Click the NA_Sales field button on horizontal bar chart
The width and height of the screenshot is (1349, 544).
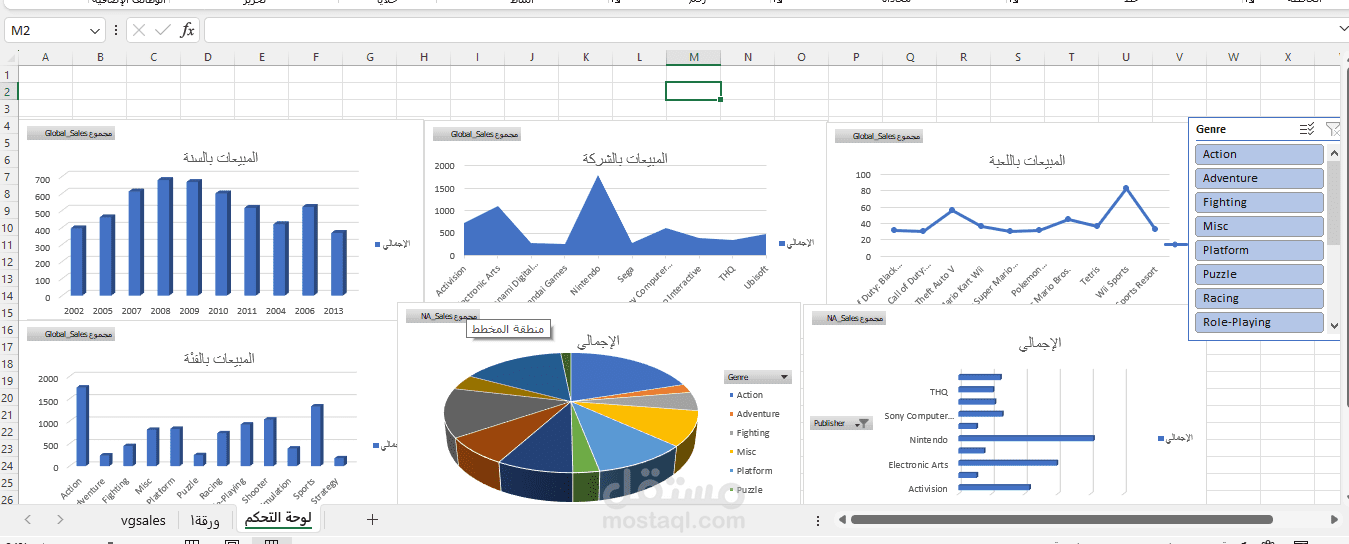coord(848,318)
